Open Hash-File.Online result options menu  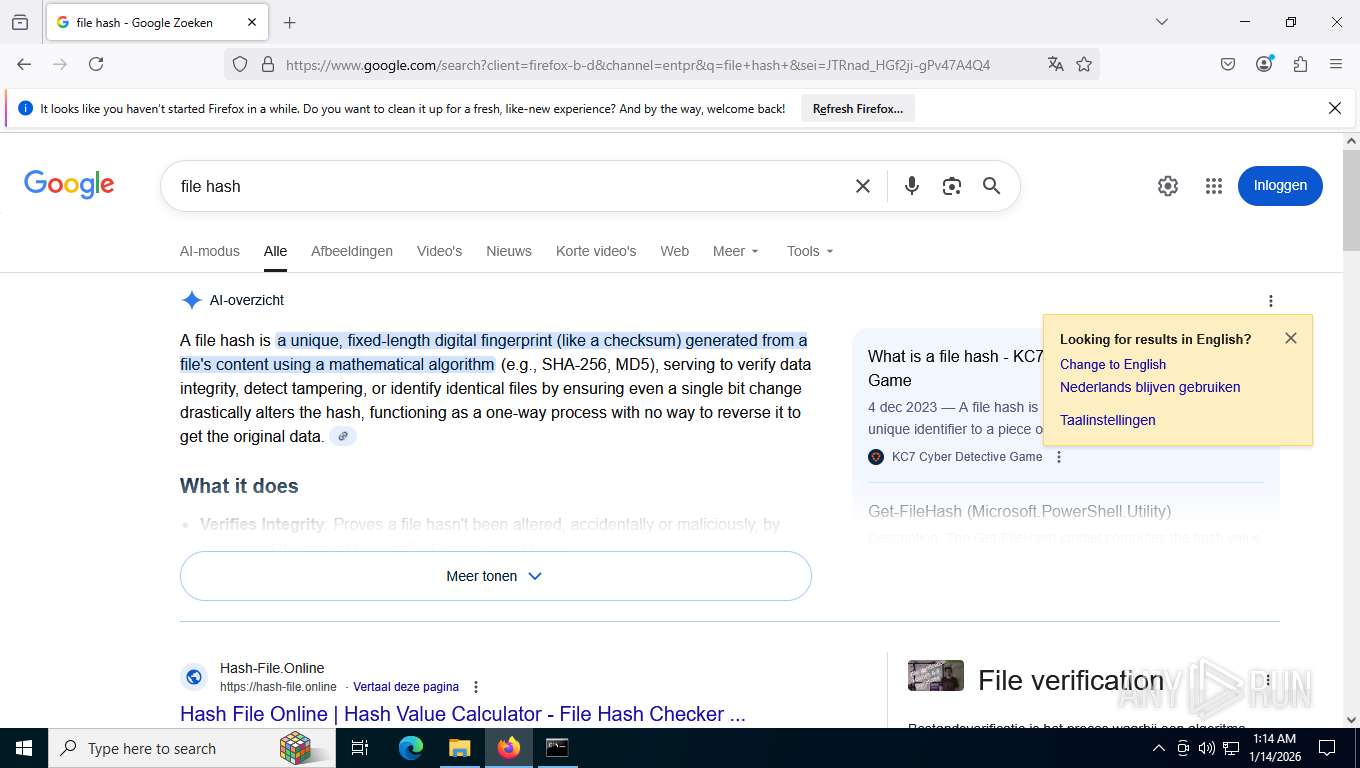coord(476,687)
